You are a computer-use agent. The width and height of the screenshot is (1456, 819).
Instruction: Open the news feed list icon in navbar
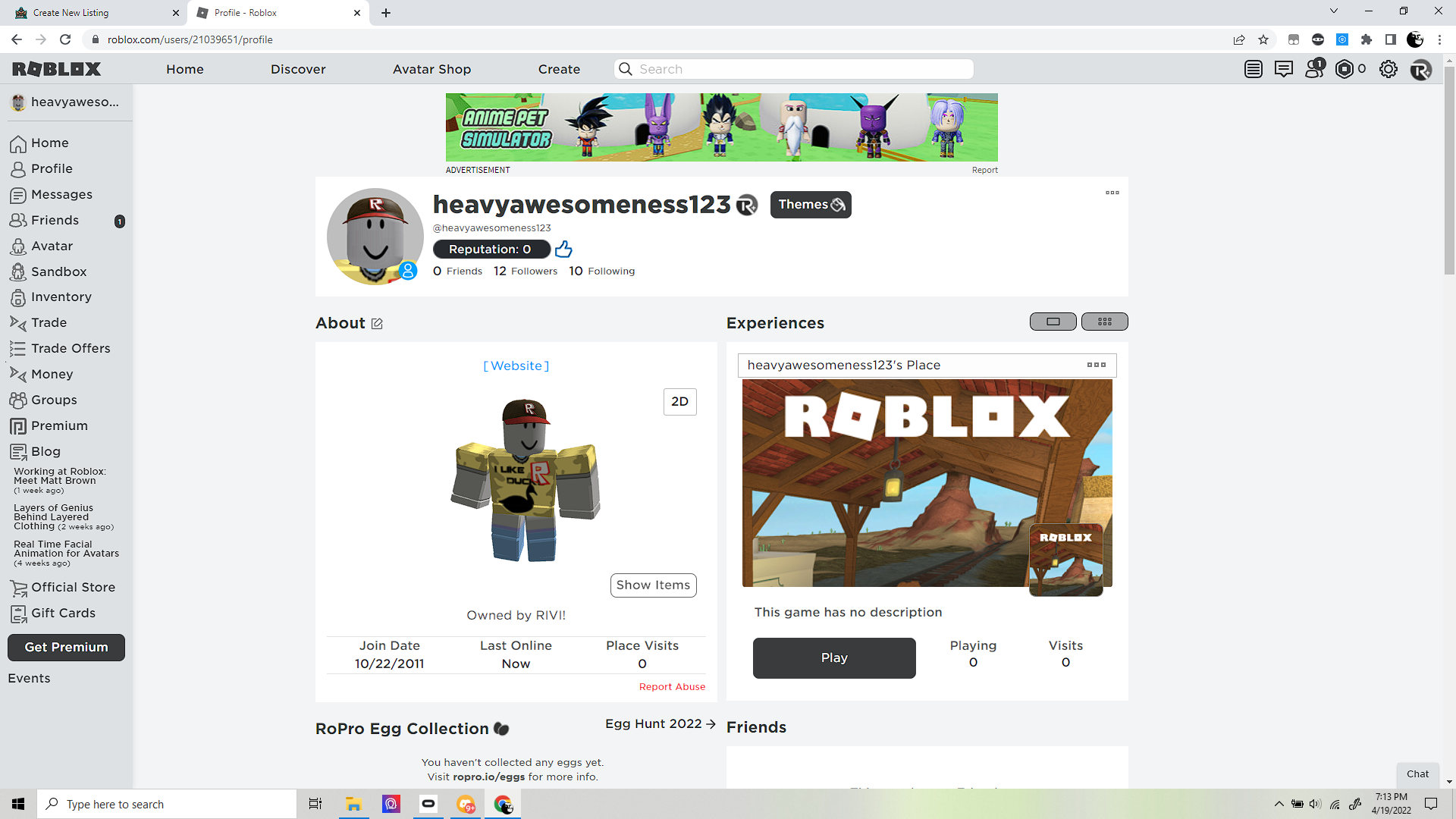pyautogui.click(x=1253, y=69)
